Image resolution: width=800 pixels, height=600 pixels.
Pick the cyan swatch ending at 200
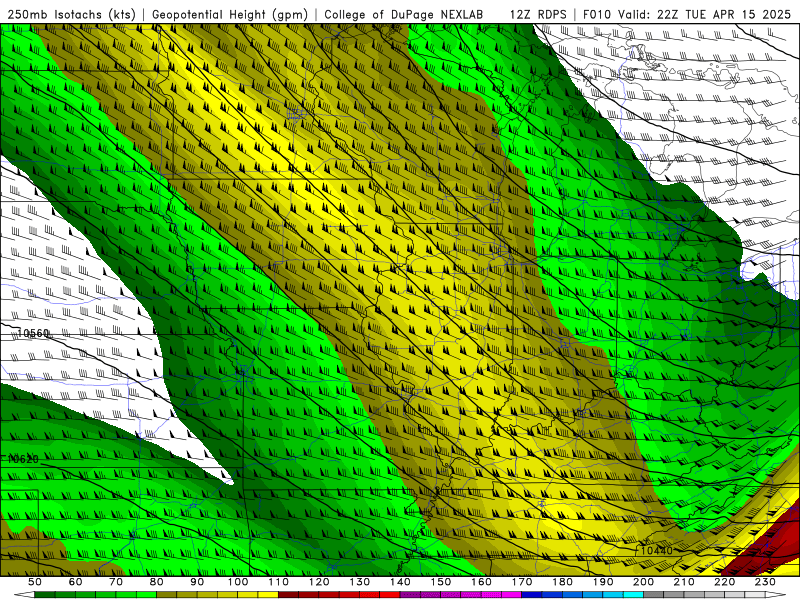tap(633, 595)
